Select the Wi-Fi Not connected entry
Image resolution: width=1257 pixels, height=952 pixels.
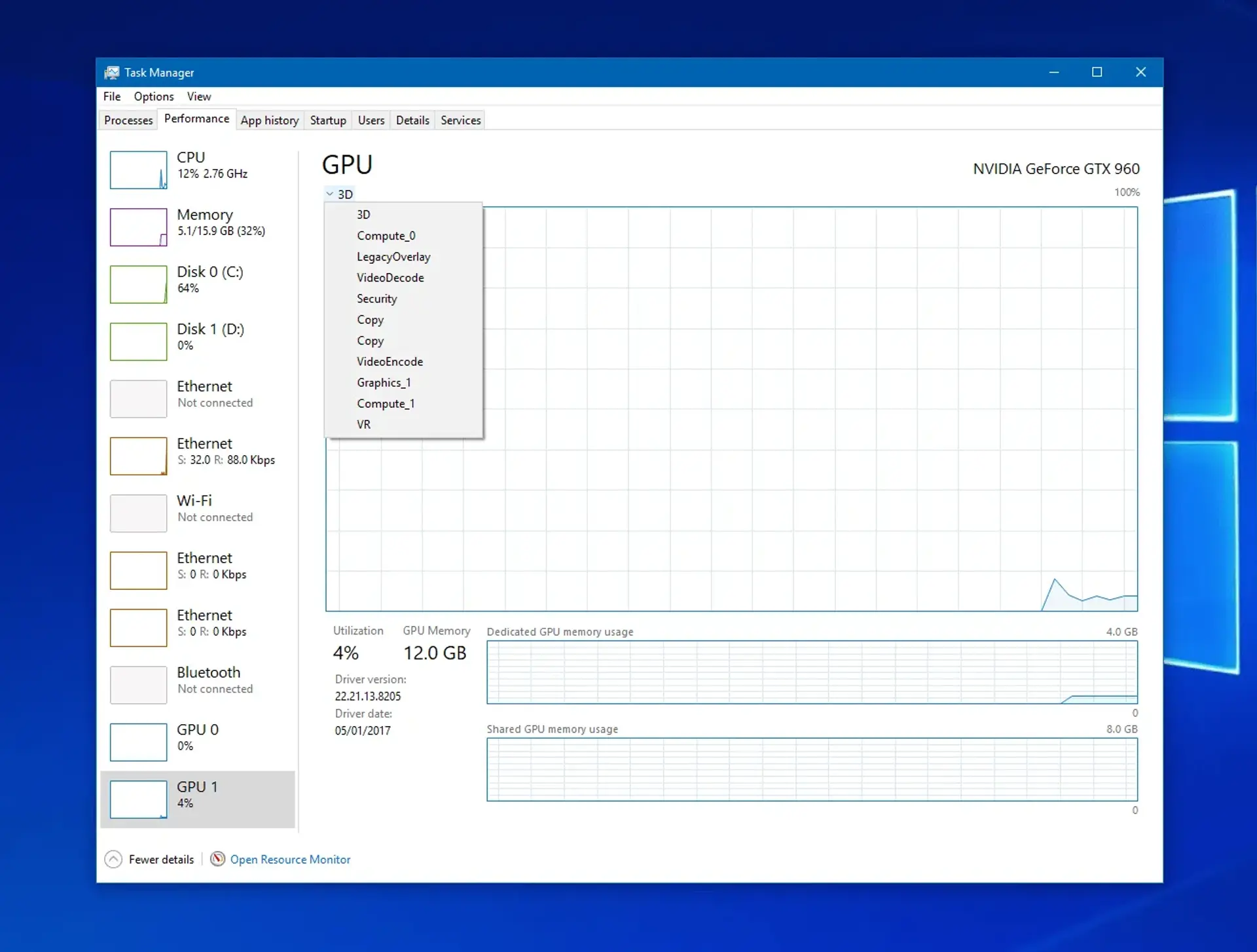click(198, 513)
